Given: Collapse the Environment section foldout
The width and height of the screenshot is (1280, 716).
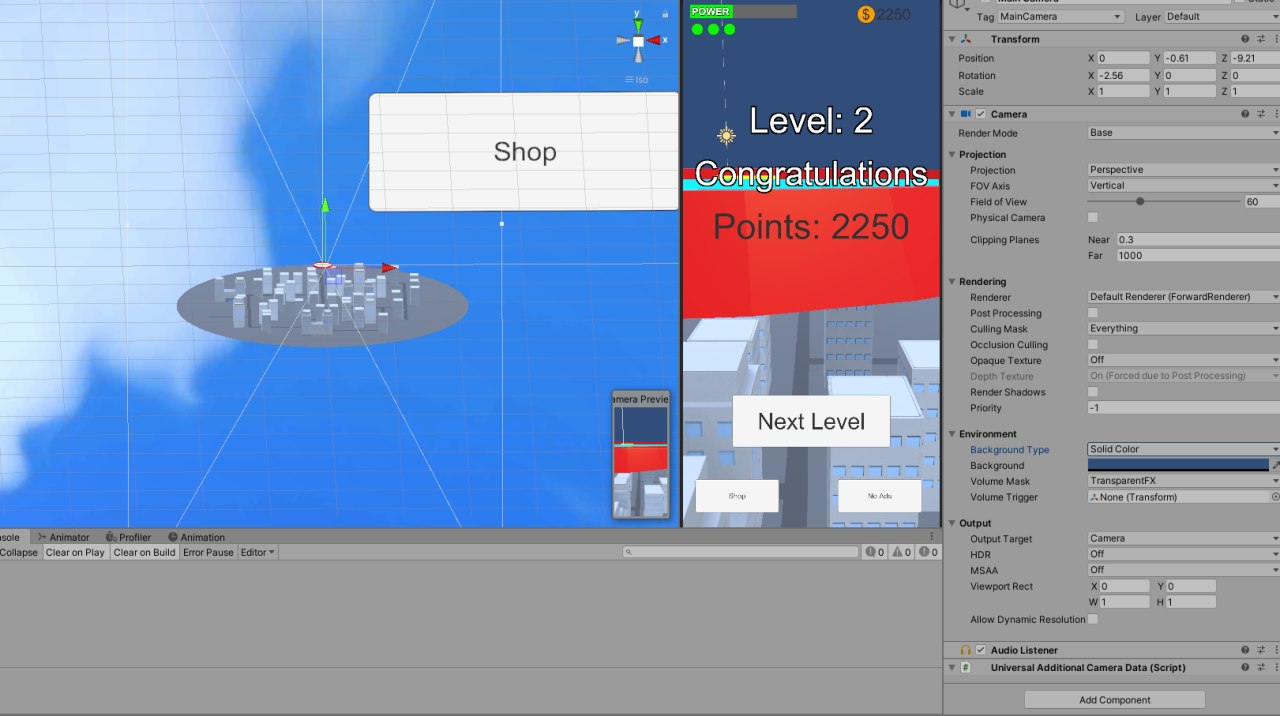Looking at the screenshot, I should click(951, 434).
